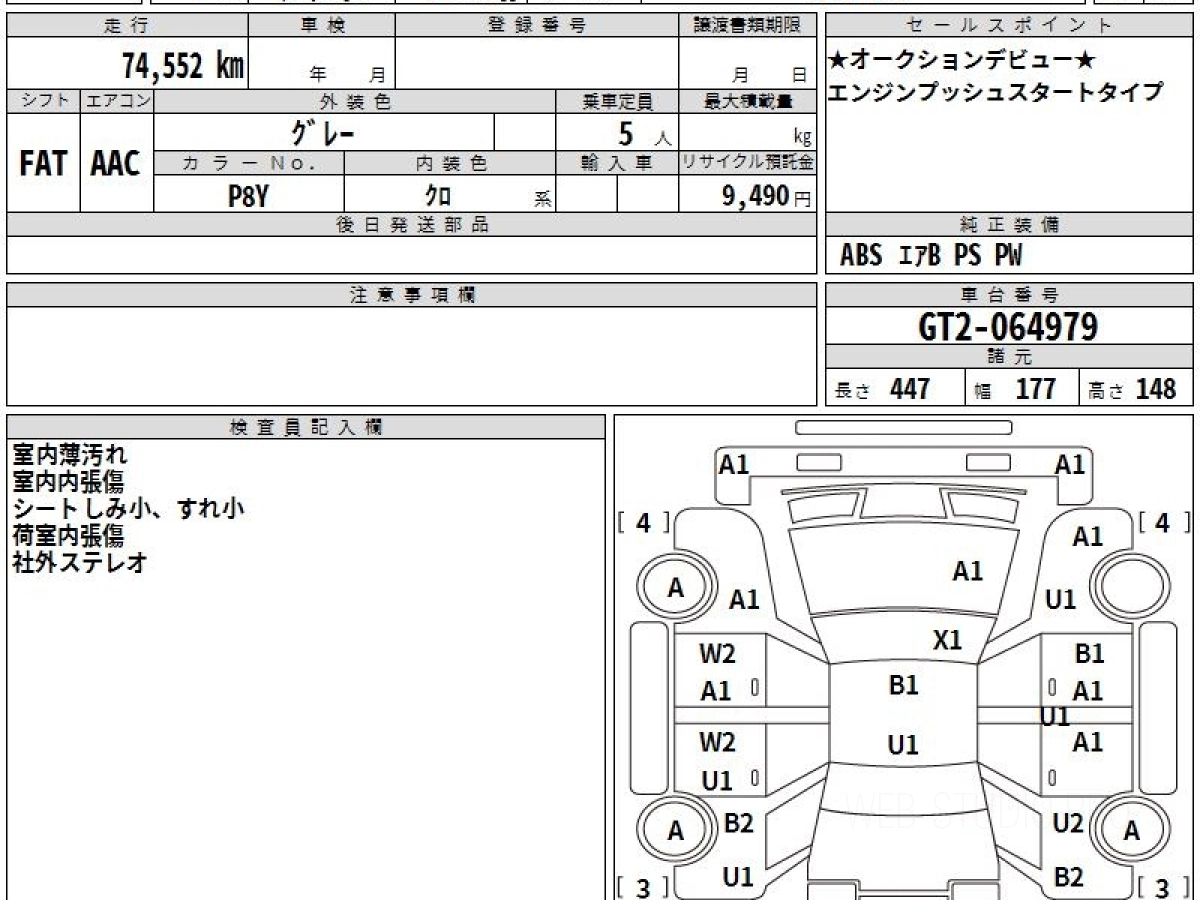
Task: Click the 諸元 header
Action: coord(1009,356)
